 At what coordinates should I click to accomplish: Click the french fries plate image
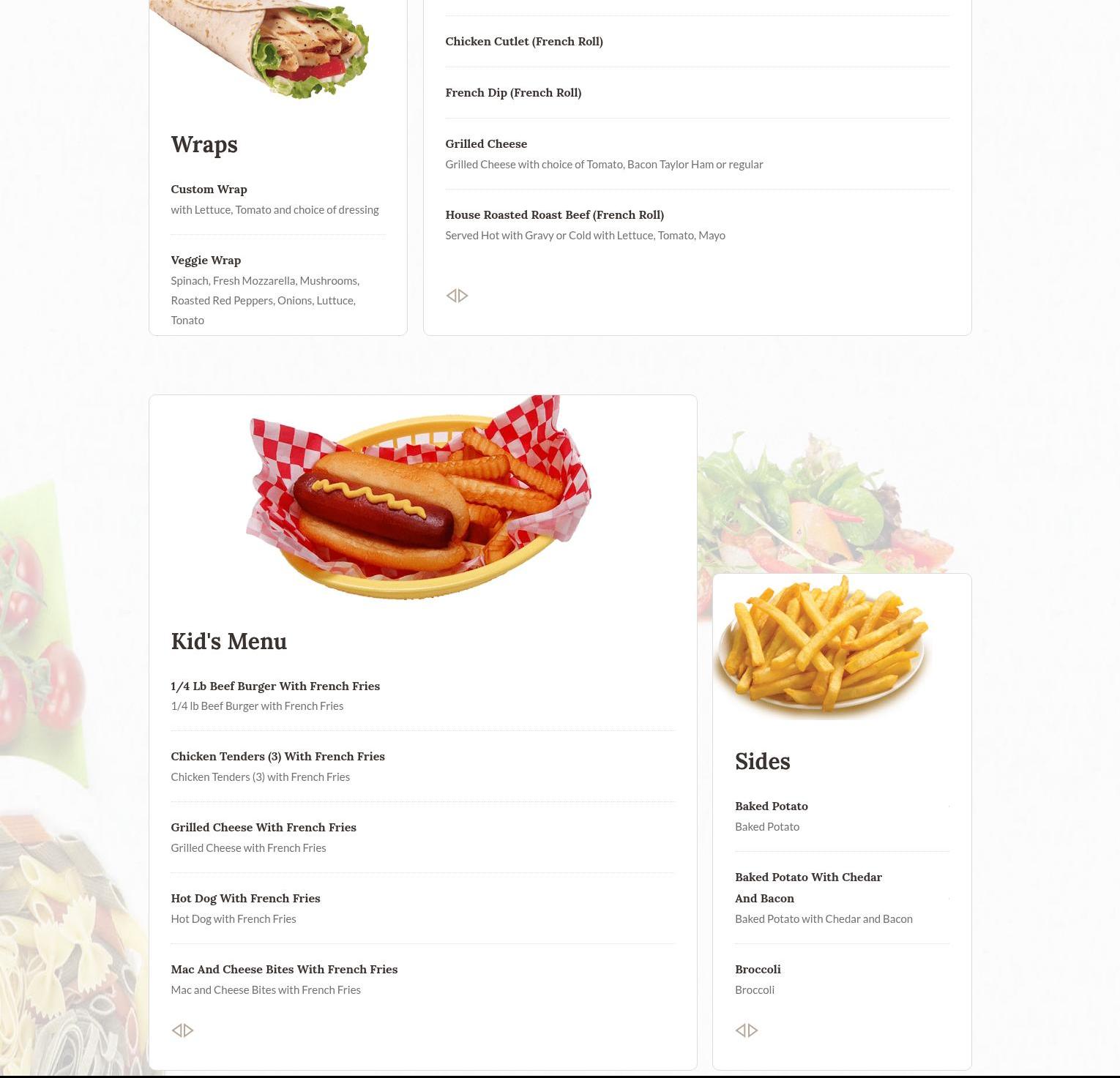point(823,647)
